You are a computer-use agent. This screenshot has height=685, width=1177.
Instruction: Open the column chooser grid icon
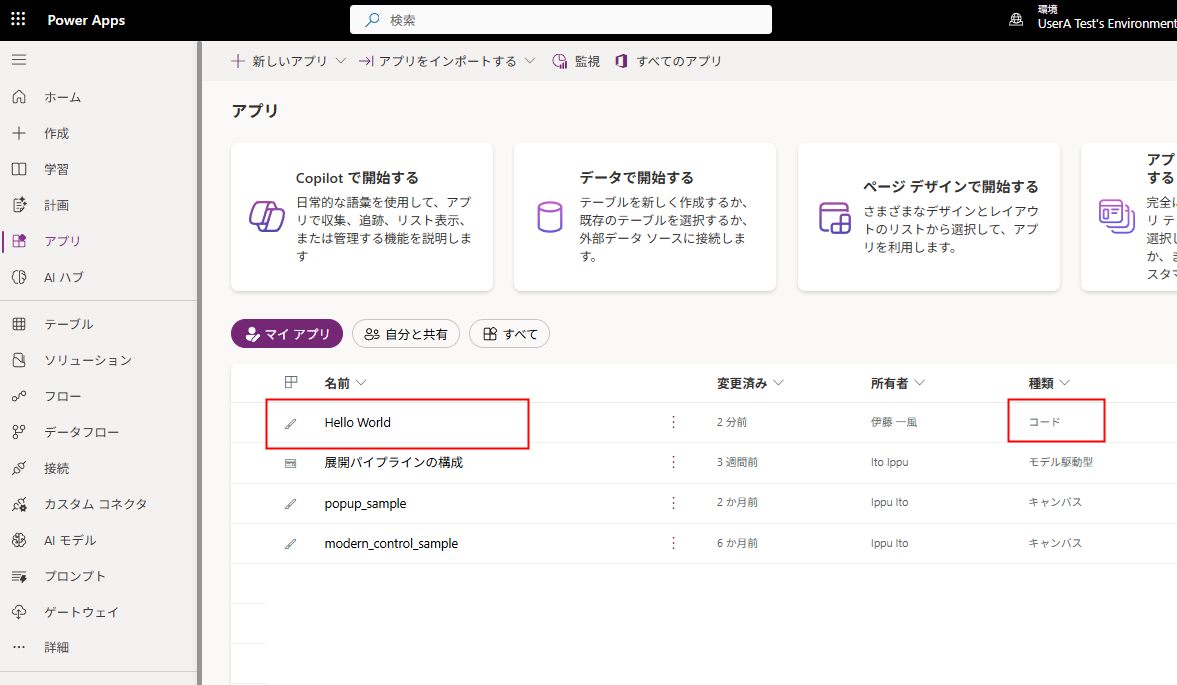pyautogui.click(x=291, y=383)
